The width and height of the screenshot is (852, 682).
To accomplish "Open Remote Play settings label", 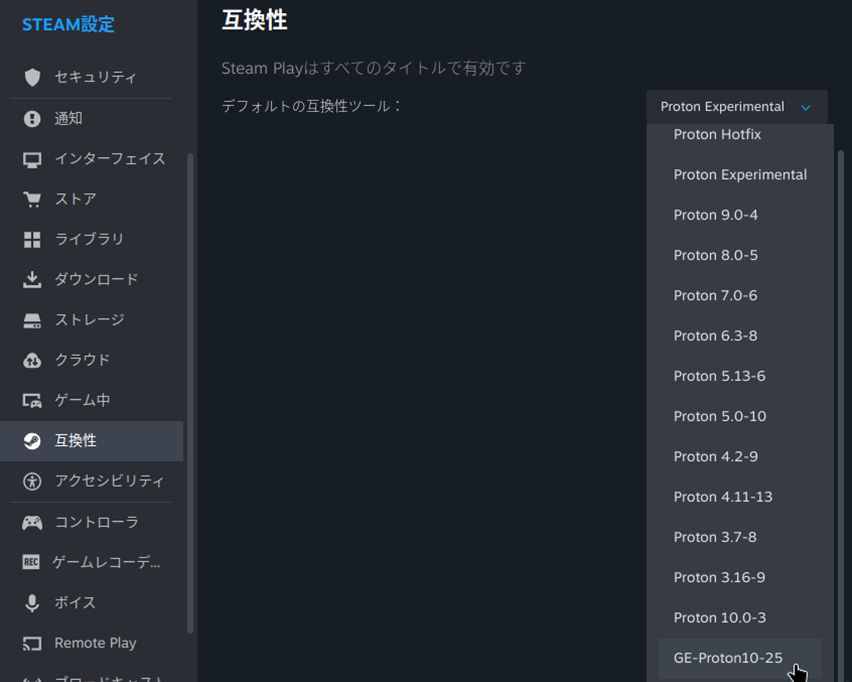I will pyautogui.click(x=95, y=643).
